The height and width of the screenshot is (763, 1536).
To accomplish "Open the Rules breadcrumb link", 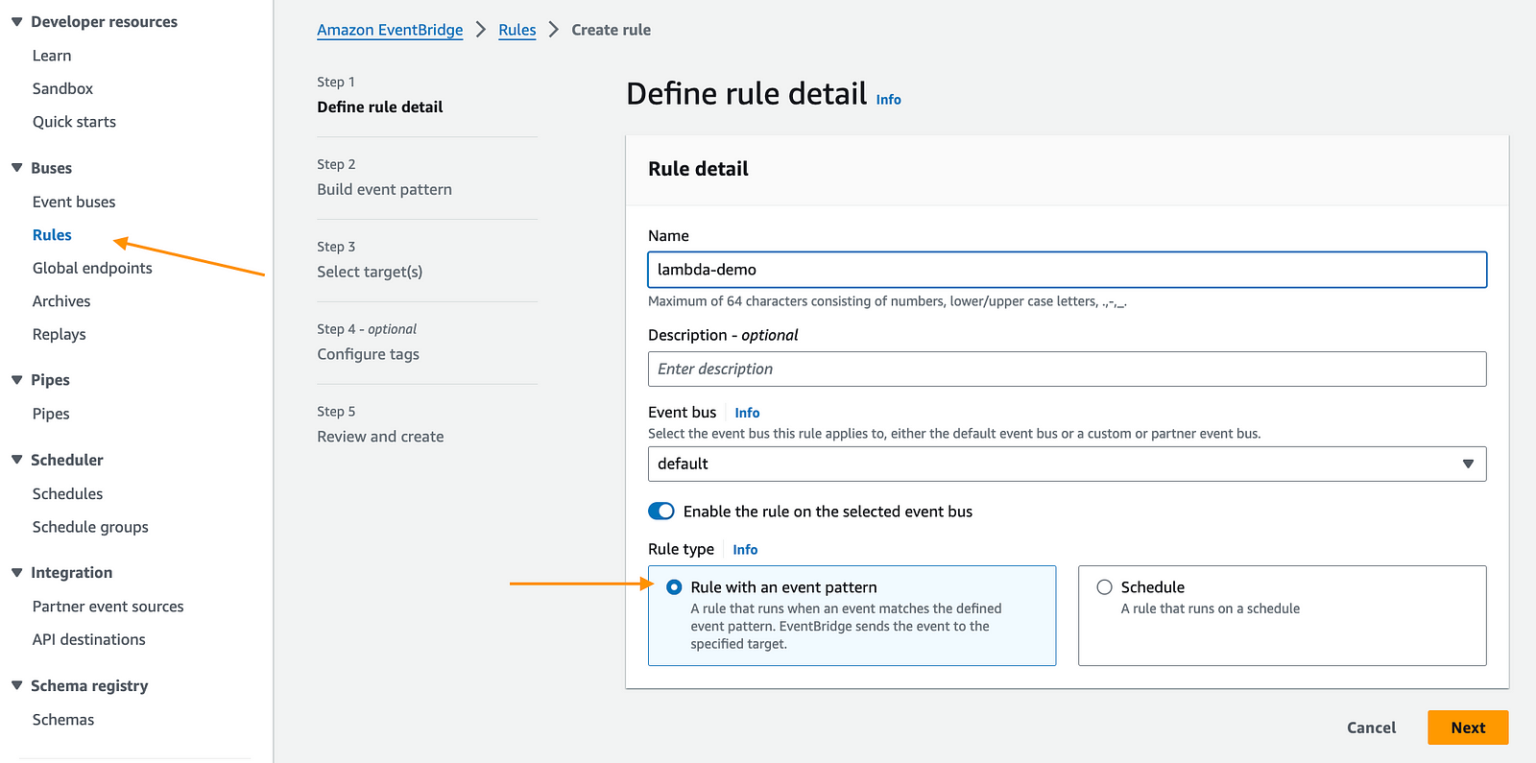I will click(517, 29).
